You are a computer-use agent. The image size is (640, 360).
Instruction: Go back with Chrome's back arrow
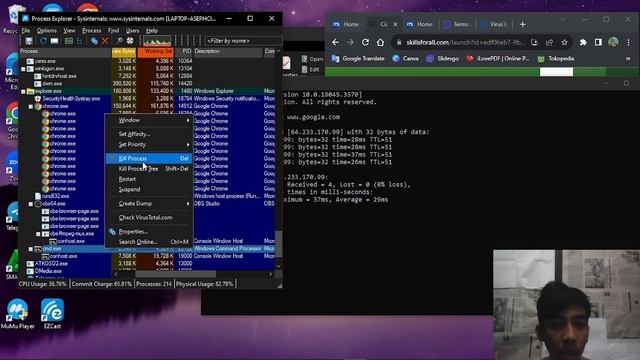point(335,42)
